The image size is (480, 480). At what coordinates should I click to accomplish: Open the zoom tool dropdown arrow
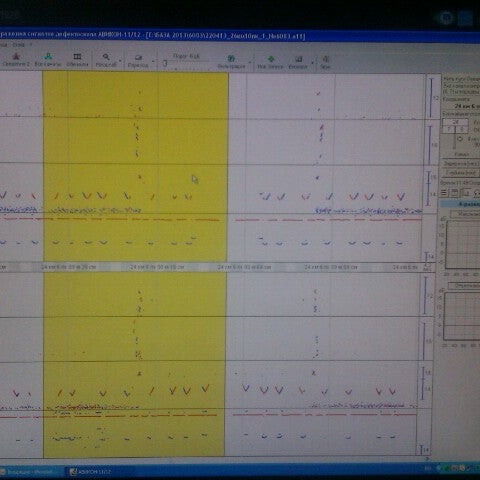tap(120, 61)
